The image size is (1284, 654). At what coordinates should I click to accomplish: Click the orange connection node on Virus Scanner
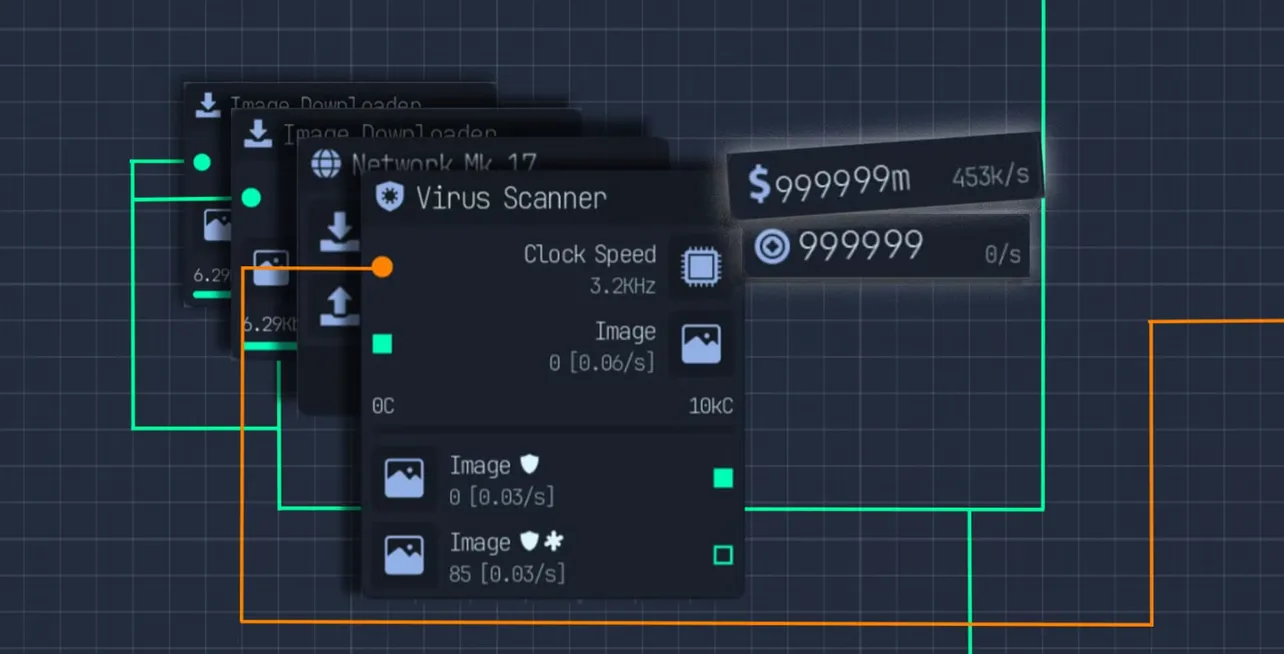pyautogui.click(x=382, y=267)
